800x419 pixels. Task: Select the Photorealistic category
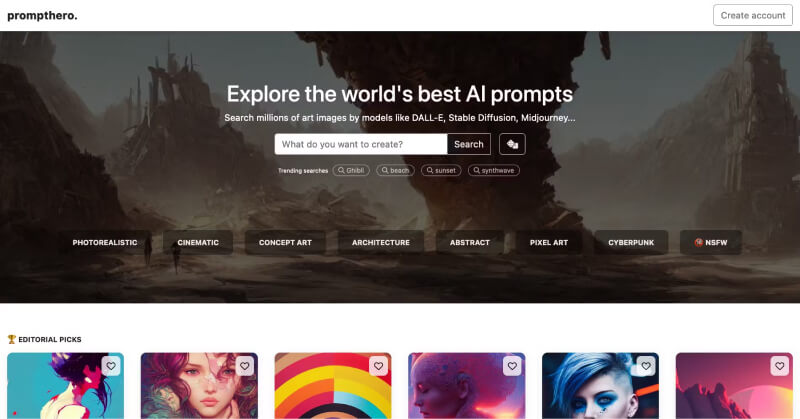coord(105,242)
